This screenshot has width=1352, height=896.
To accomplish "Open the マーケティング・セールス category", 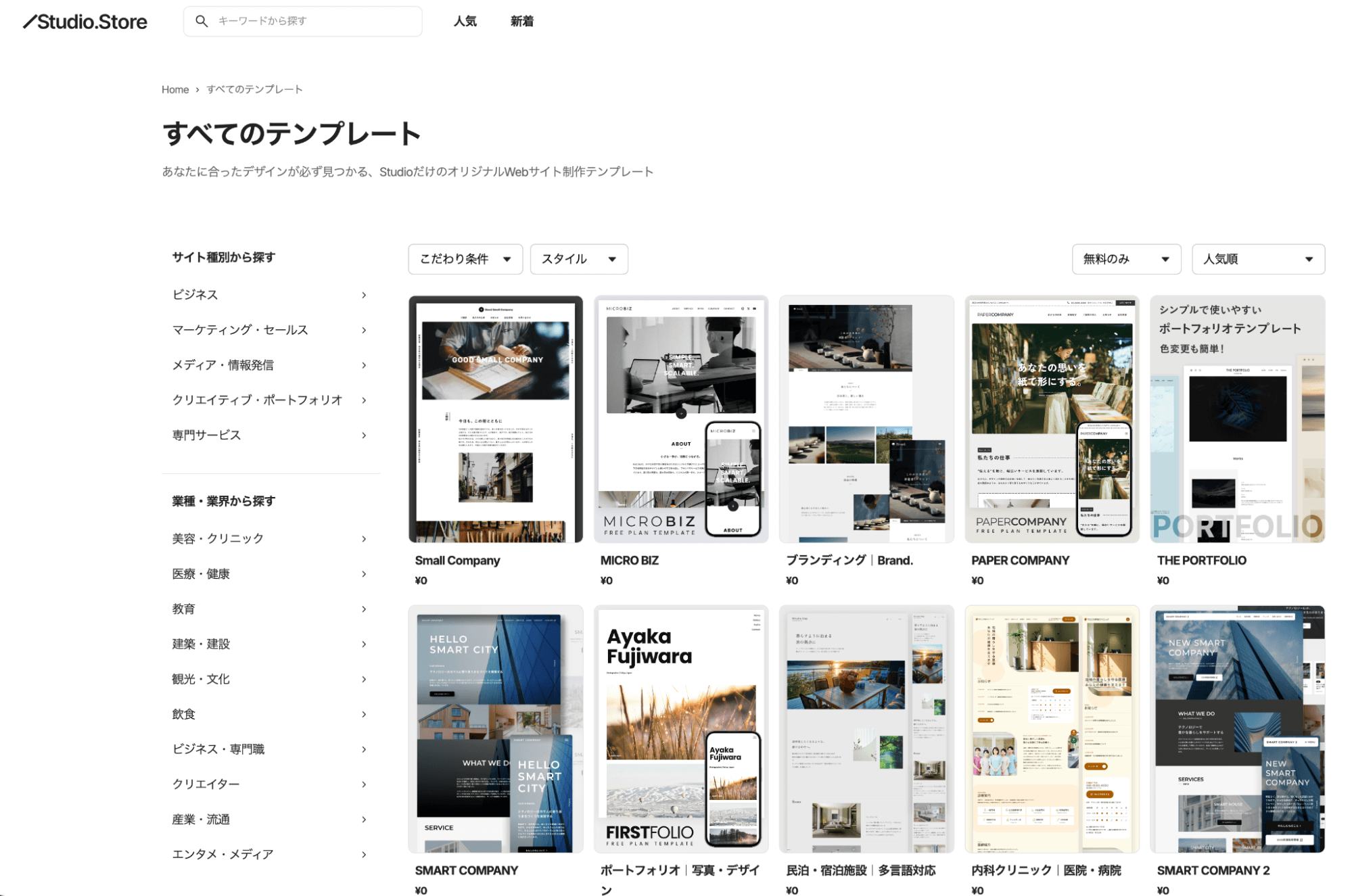I will pyautogui.click(x=240, y=329).
